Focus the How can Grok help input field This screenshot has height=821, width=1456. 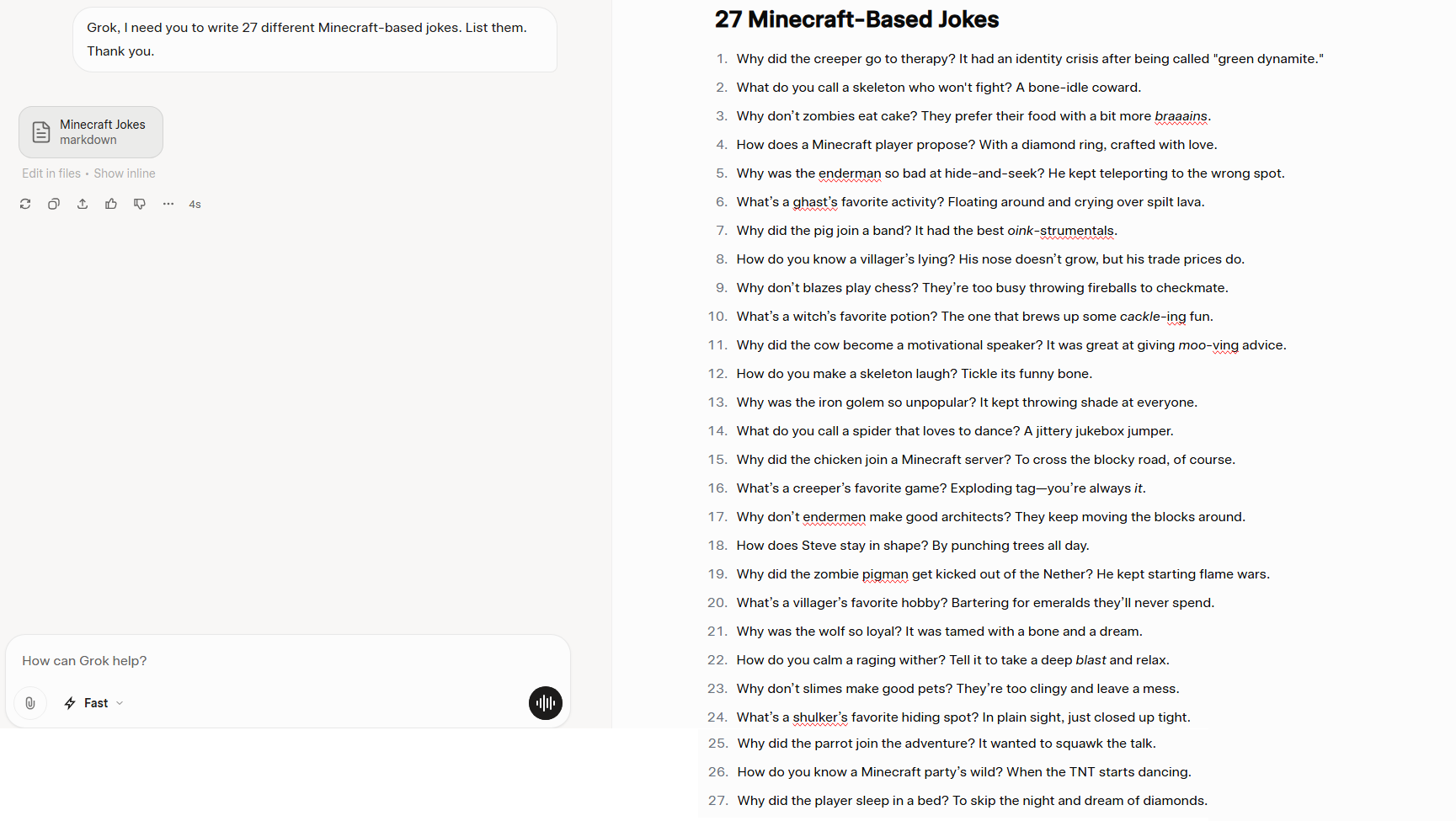[x=286, y=661]
